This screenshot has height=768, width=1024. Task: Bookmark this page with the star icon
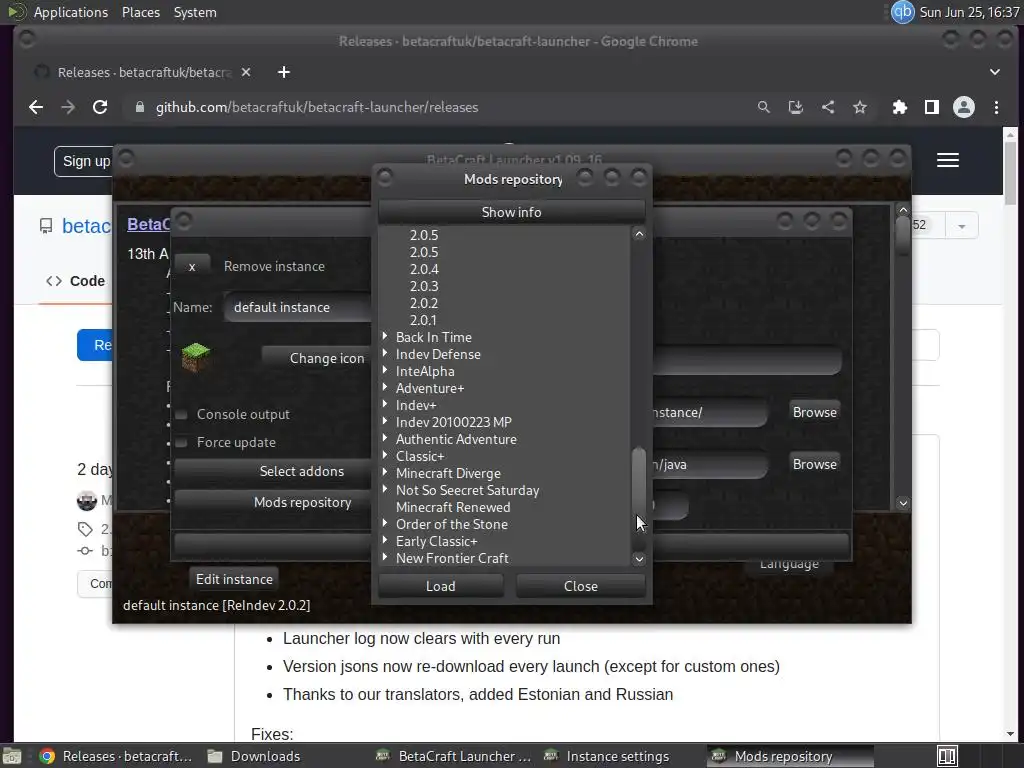(x=859, y=107)
